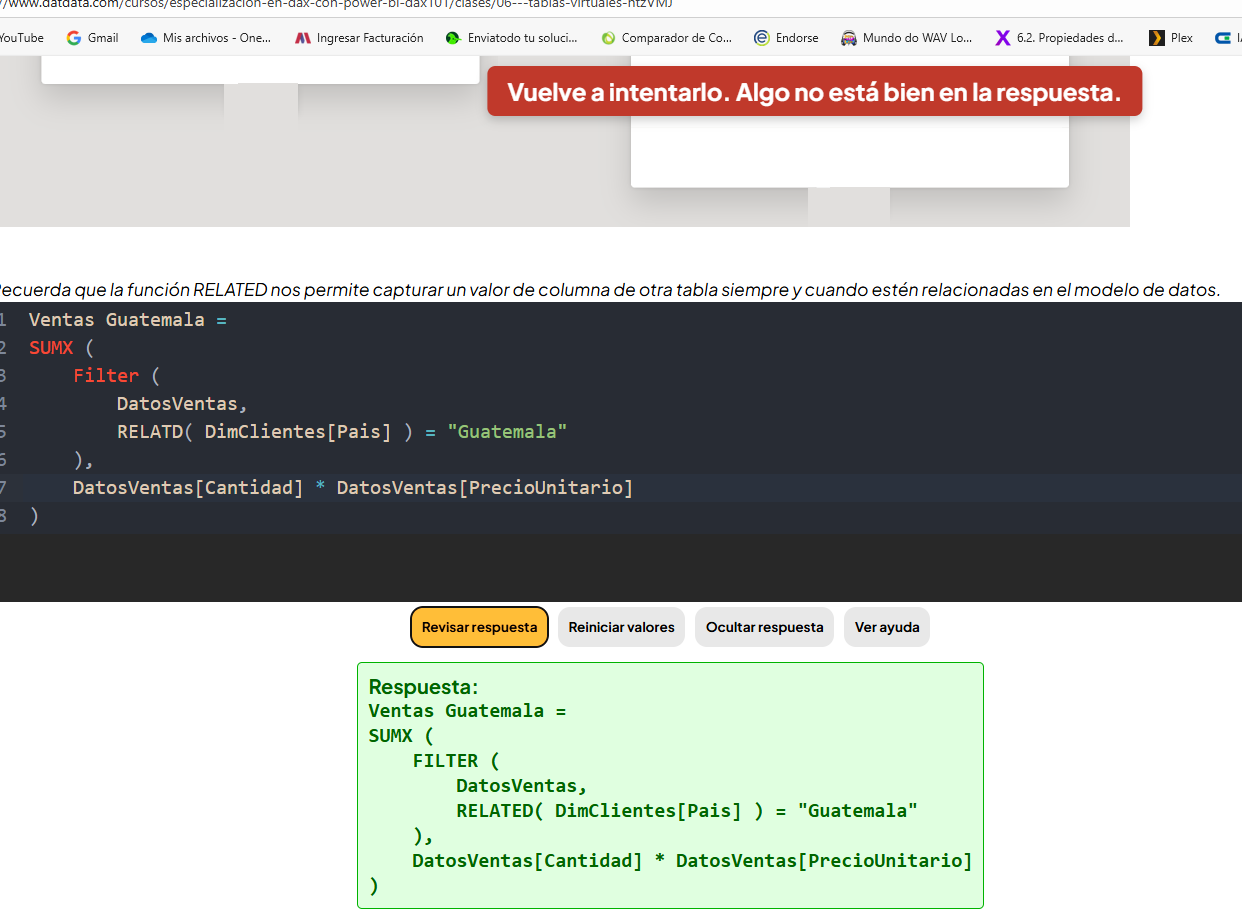Hide the answer with Ocultar respuesta
This screenshot has width=1242, height=910.
(764, 628)
